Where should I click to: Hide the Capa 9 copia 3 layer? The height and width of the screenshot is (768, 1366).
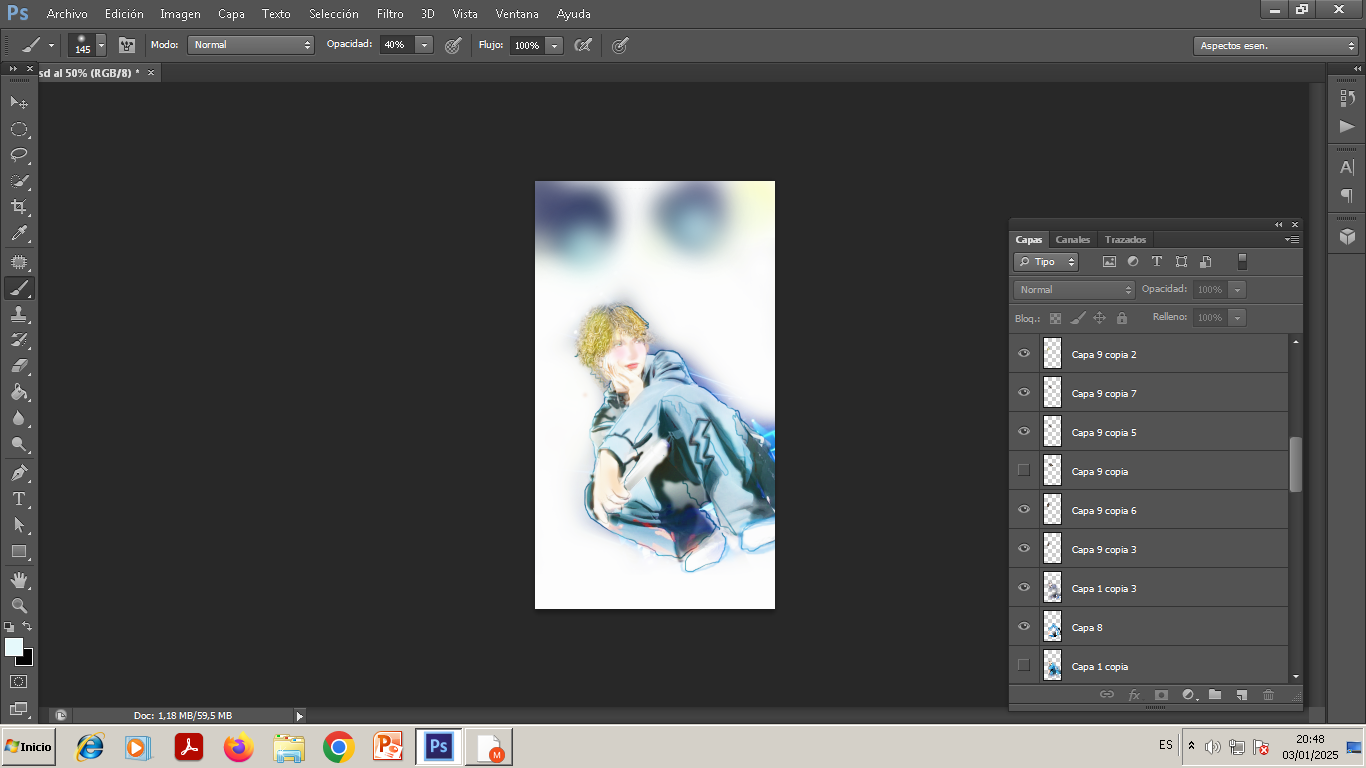[1023, 549]
